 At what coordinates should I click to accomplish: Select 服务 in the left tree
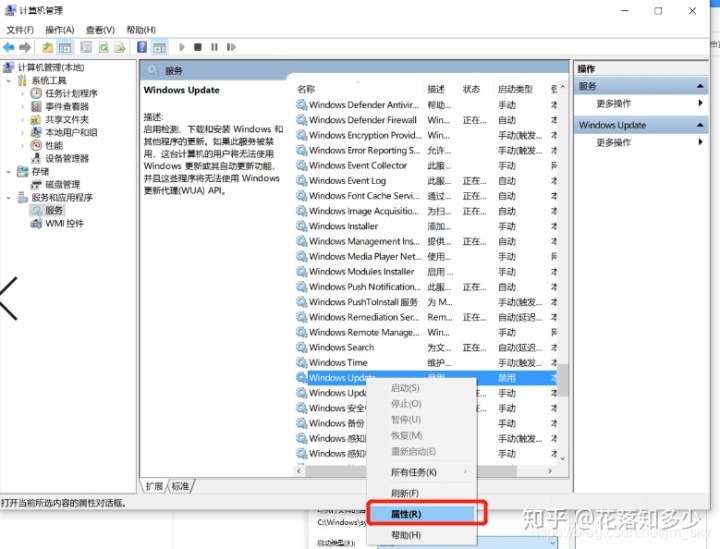pyautogui.click(x=54, y=211)
